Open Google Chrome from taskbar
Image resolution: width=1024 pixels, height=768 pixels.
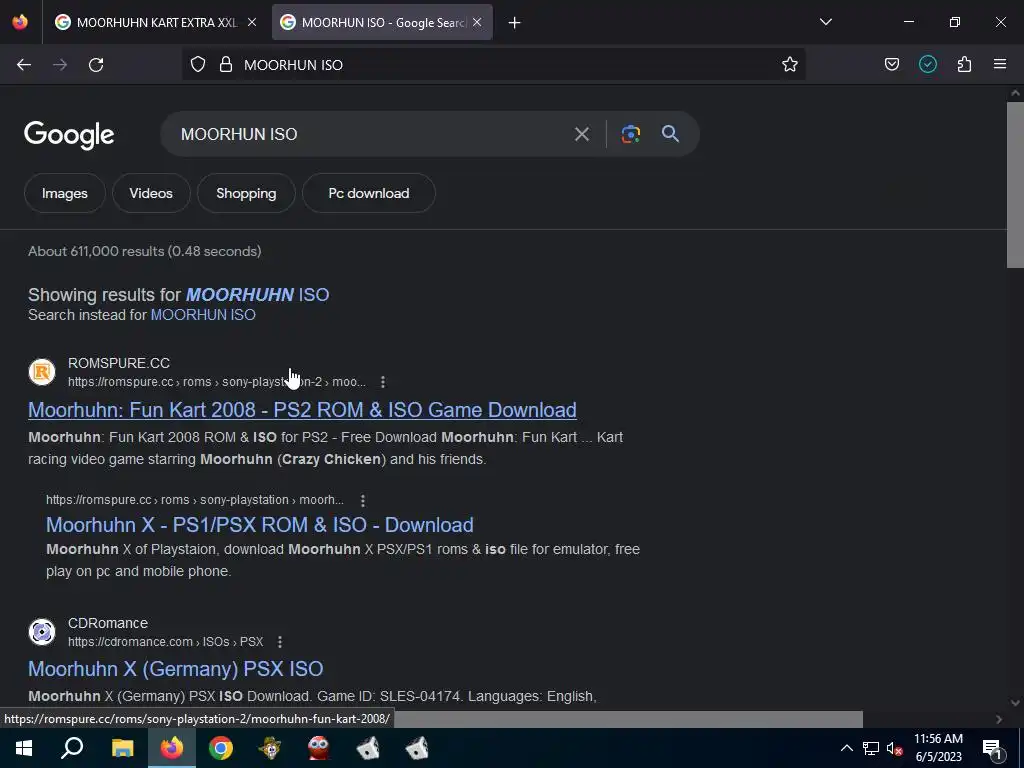pyautogui.click(x=221, y=748)
